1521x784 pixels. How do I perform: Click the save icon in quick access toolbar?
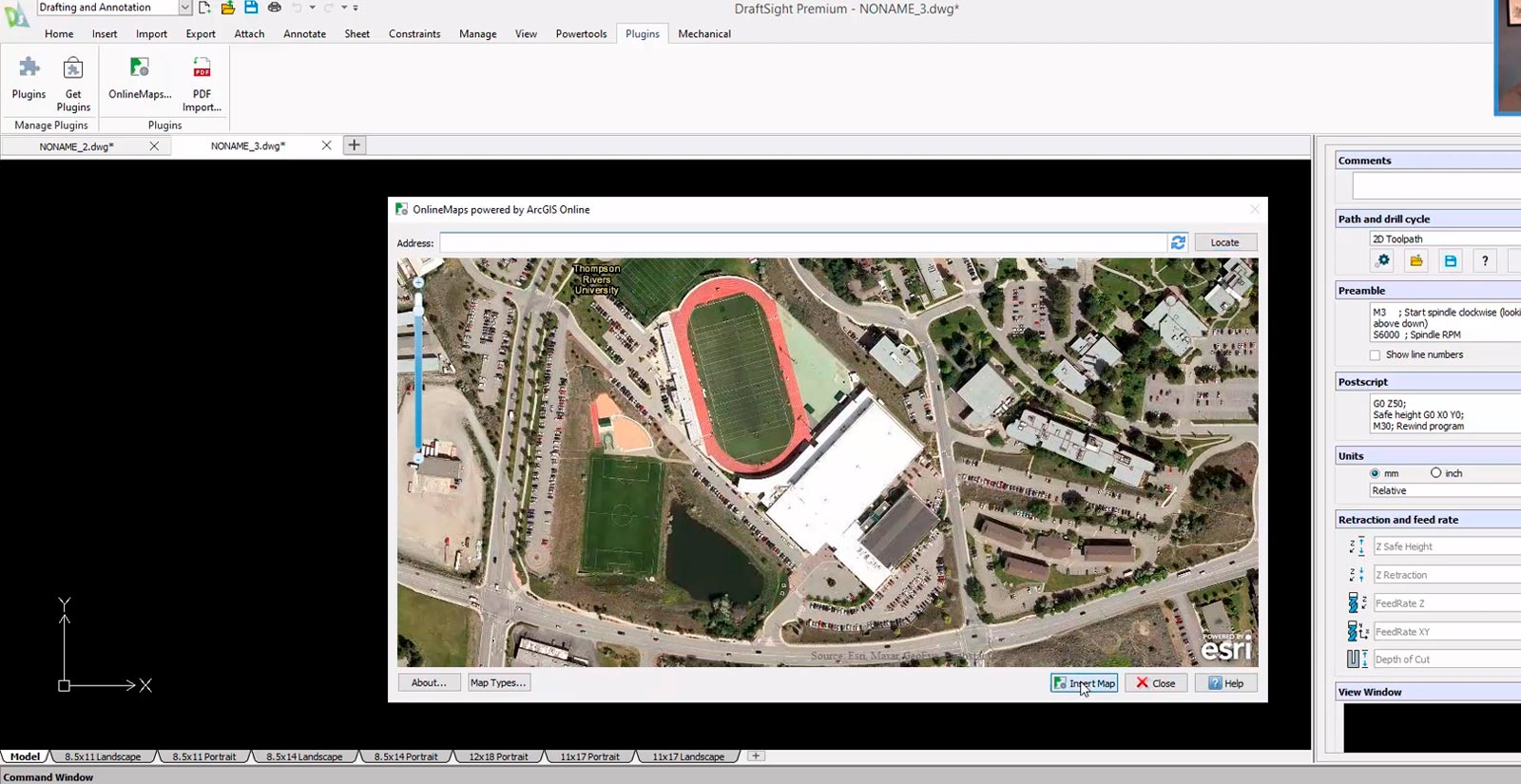point(251,8)
